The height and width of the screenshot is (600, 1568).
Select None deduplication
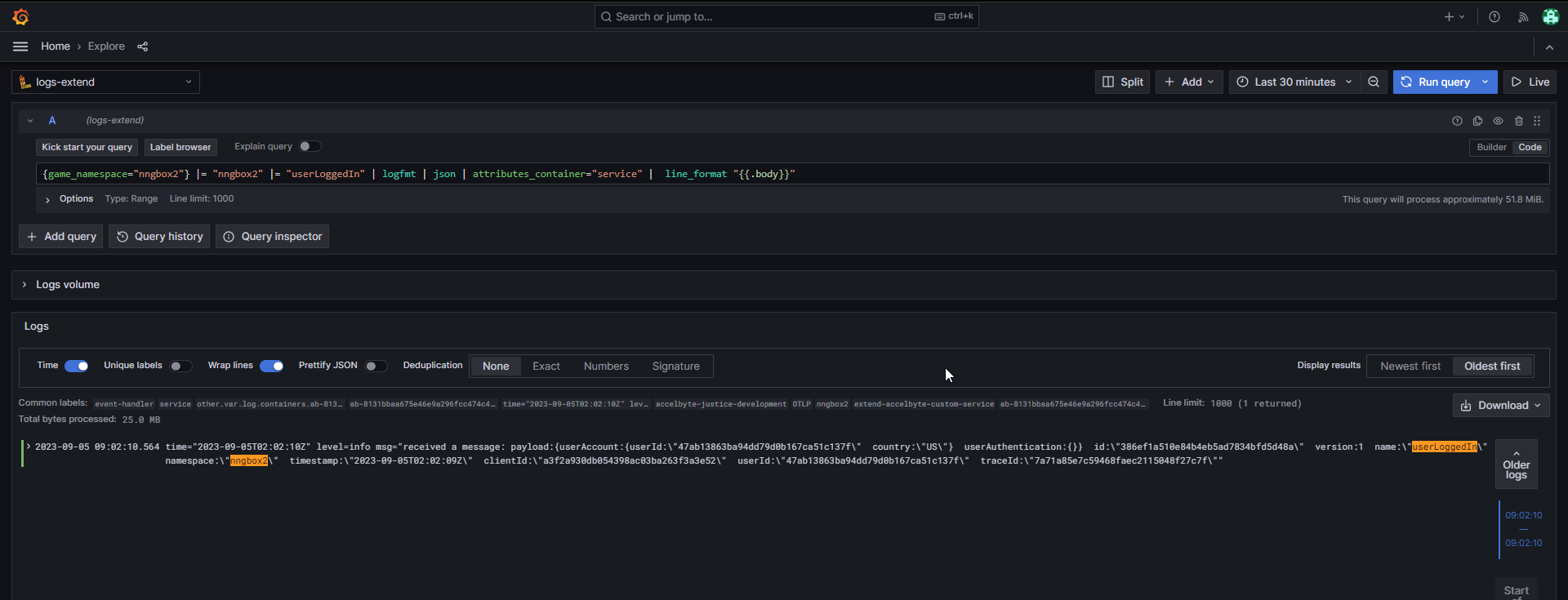pyautogui.click(x=496, y=366)
